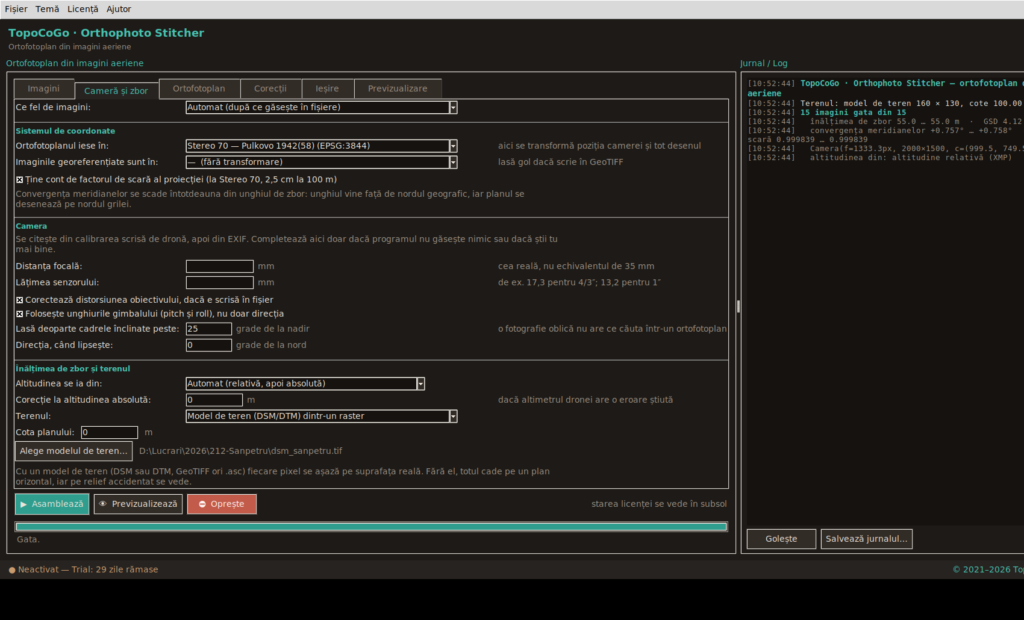Screen dimensions: 1024x620
Task: Click the 'Sistemul de coordonate' section heading
Action: [65, 131]
